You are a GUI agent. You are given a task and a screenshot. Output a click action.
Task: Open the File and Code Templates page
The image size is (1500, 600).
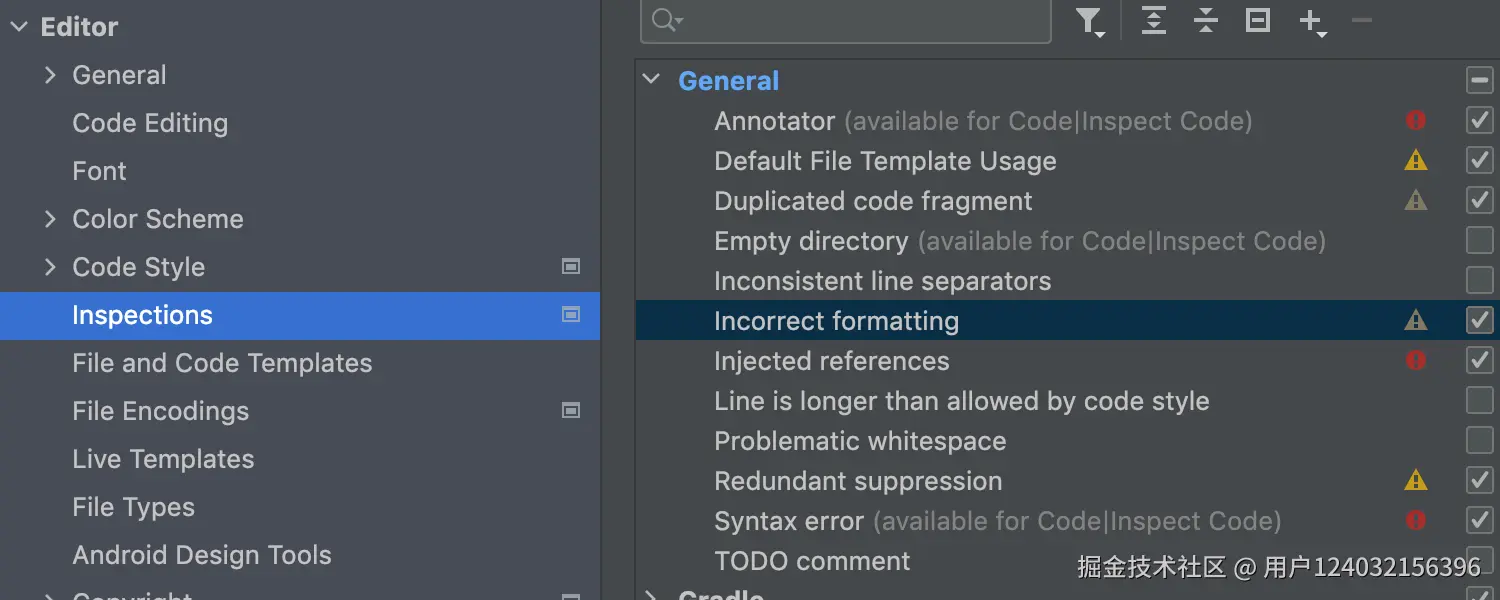click(x=222, y=363)
